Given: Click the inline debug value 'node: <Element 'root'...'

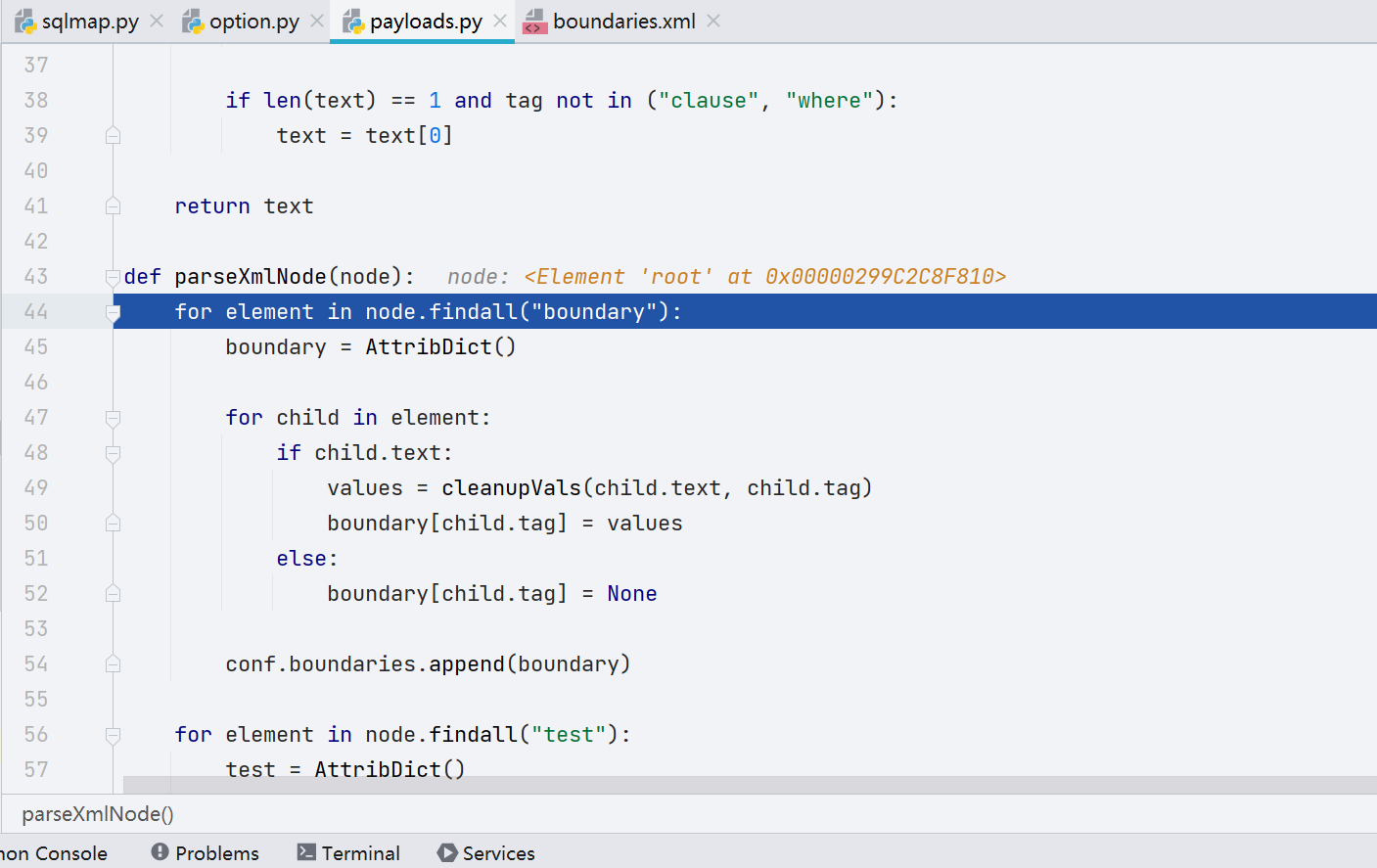Looking at the screenshot, I should (727, 277).
